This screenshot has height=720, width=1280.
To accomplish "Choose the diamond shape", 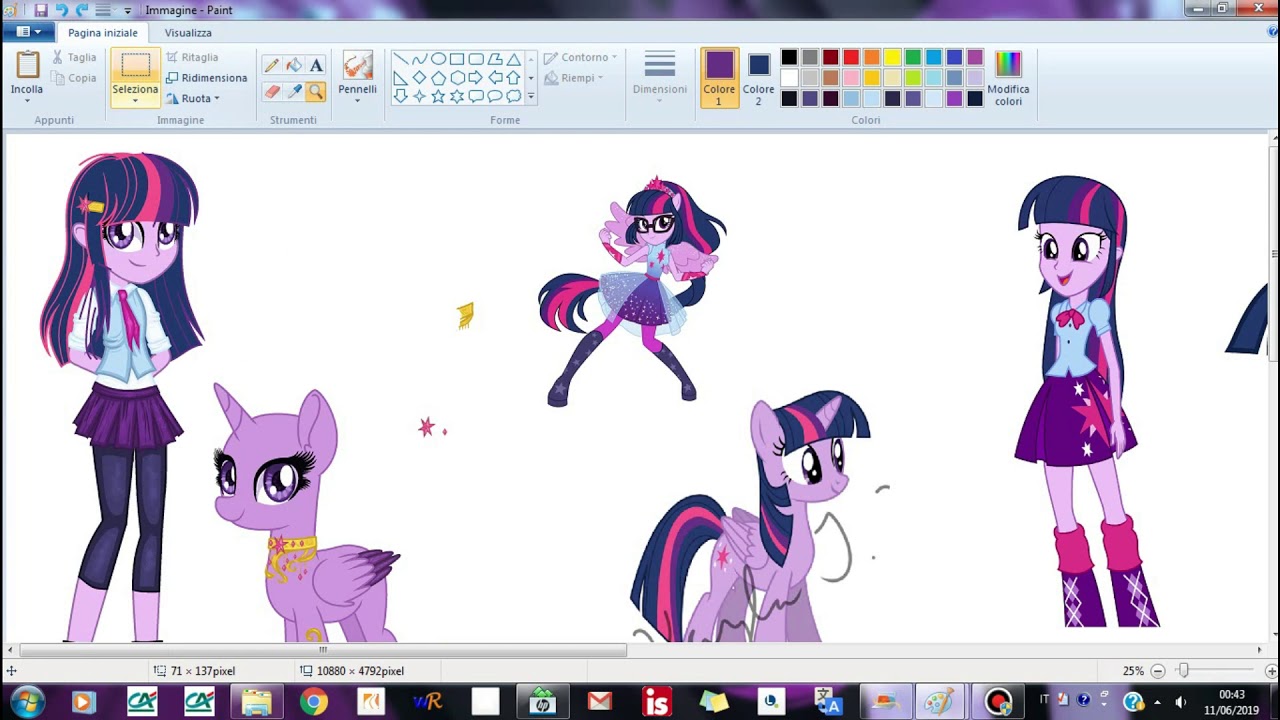I will tap(419, 78).
